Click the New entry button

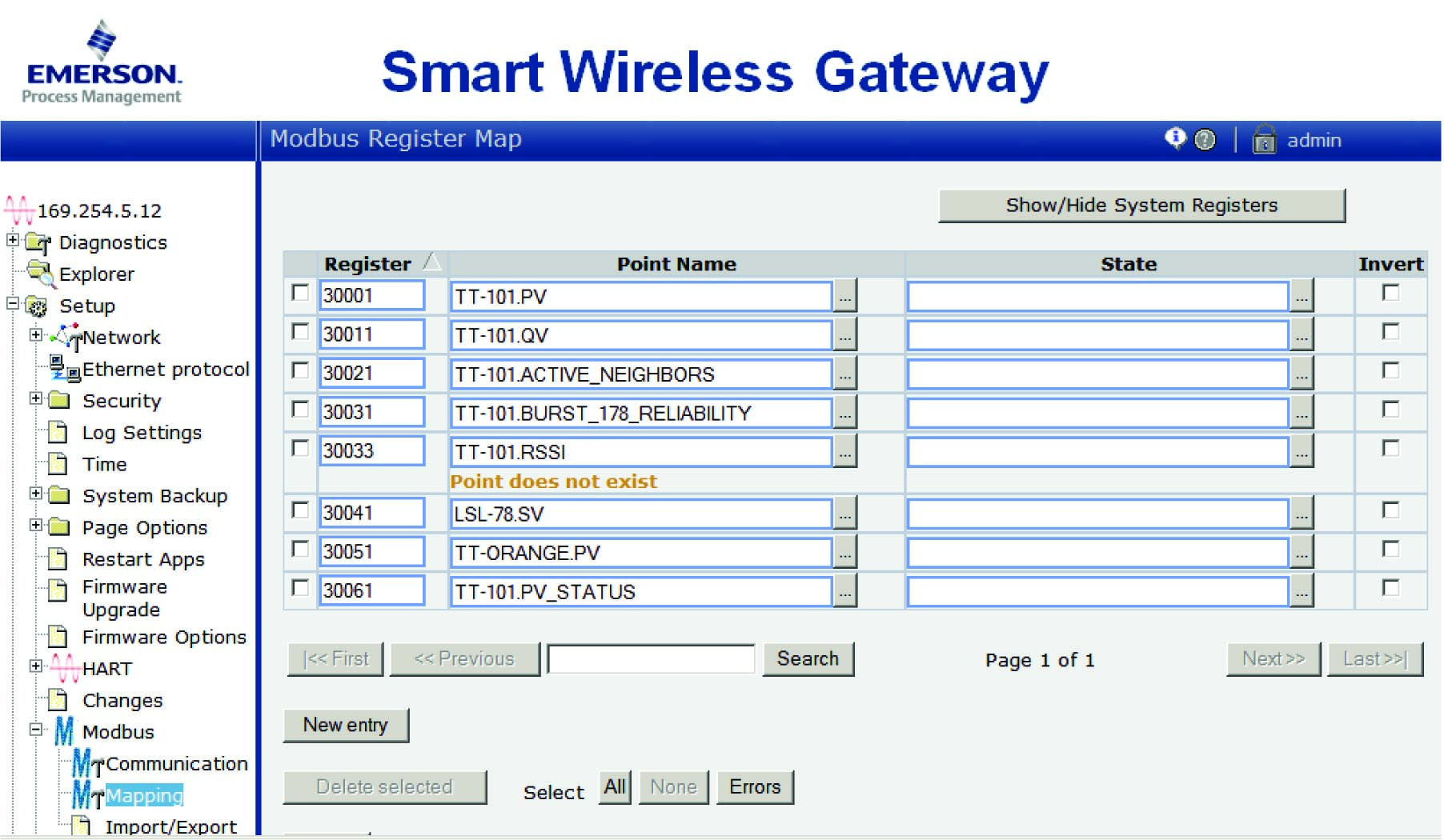tap(346, 725)
